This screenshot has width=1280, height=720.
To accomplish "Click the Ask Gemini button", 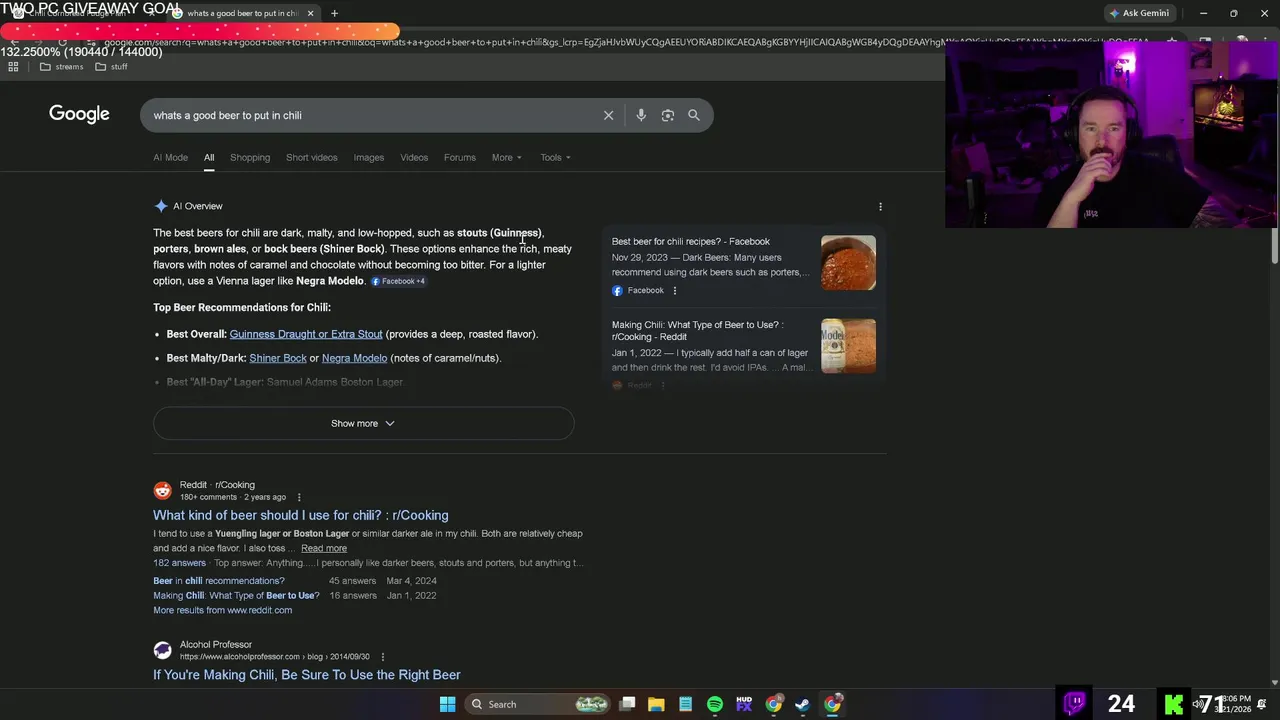I will pyautogui.click(x=1138, y=13).
